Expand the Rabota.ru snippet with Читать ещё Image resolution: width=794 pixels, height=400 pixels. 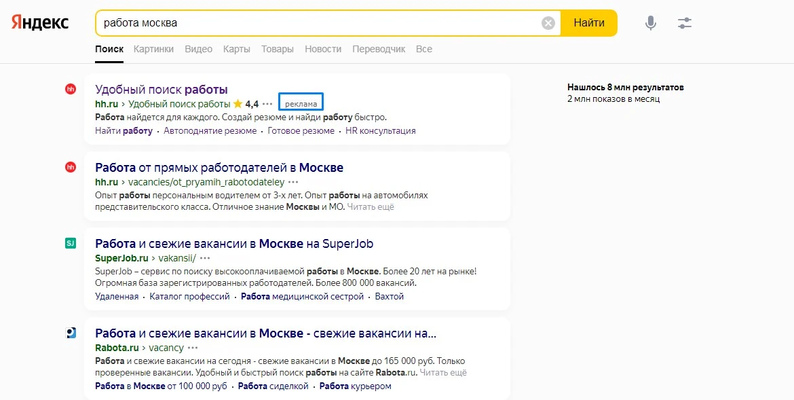[443, 373]
